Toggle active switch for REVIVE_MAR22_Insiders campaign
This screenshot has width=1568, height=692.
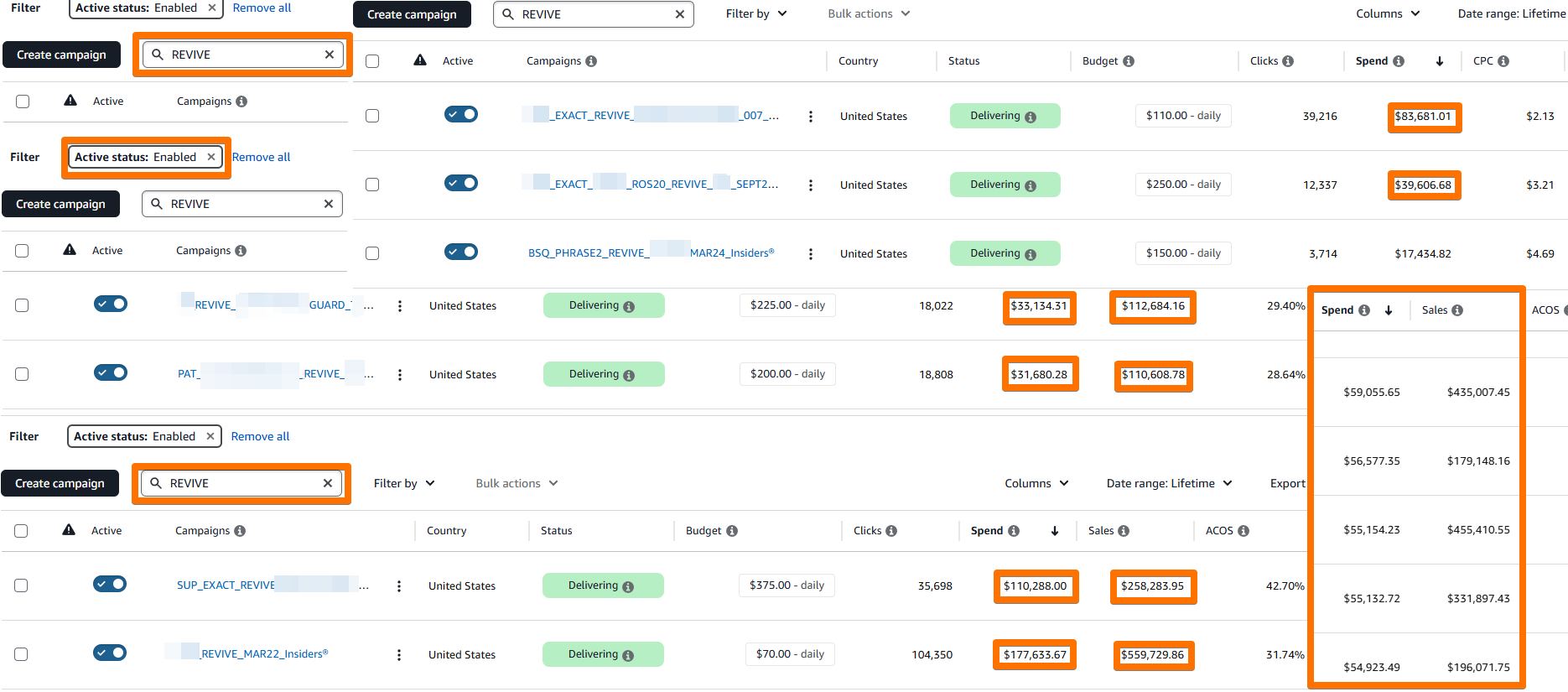tap(110, 653)
